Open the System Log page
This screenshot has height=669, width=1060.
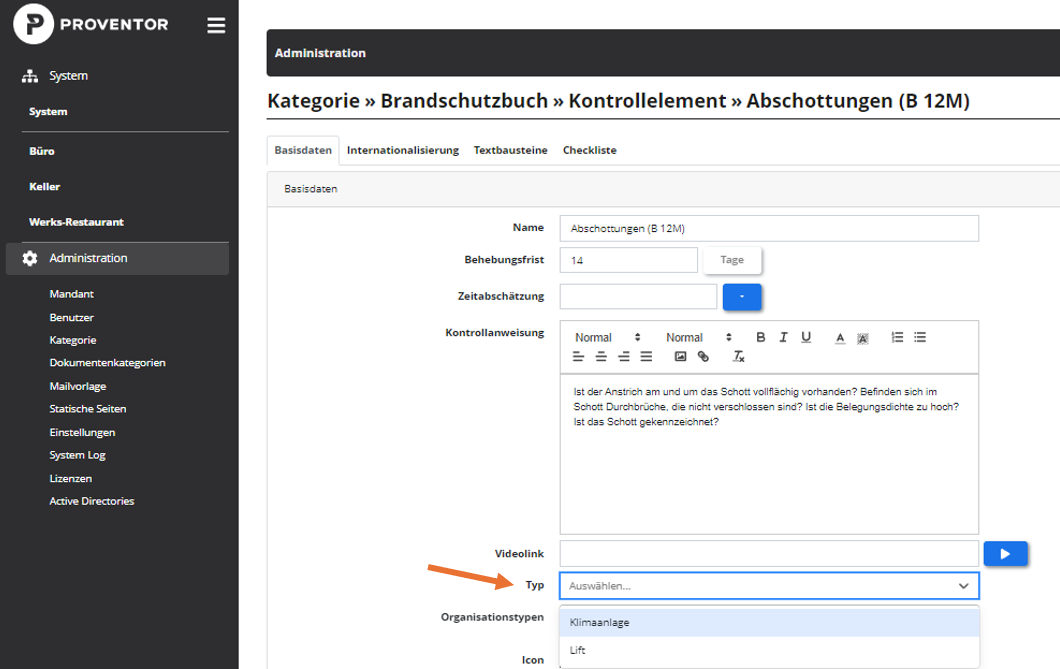[x=78, y=455]
